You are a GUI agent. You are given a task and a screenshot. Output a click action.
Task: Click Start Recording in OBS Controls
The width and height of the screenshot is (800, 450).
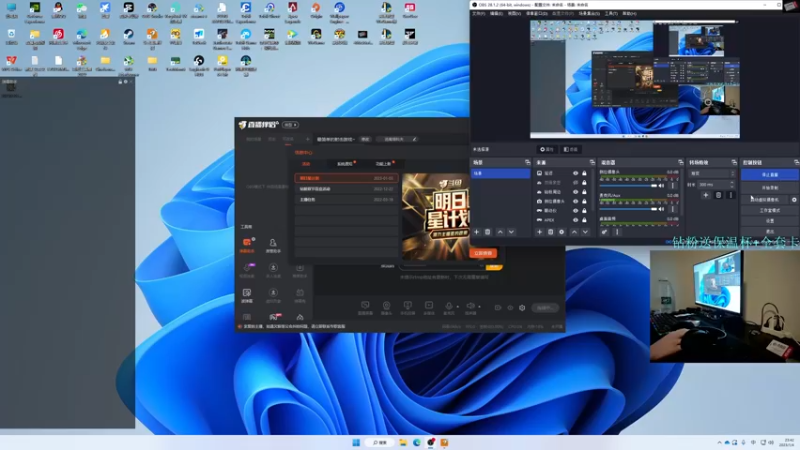click(770, 188)
